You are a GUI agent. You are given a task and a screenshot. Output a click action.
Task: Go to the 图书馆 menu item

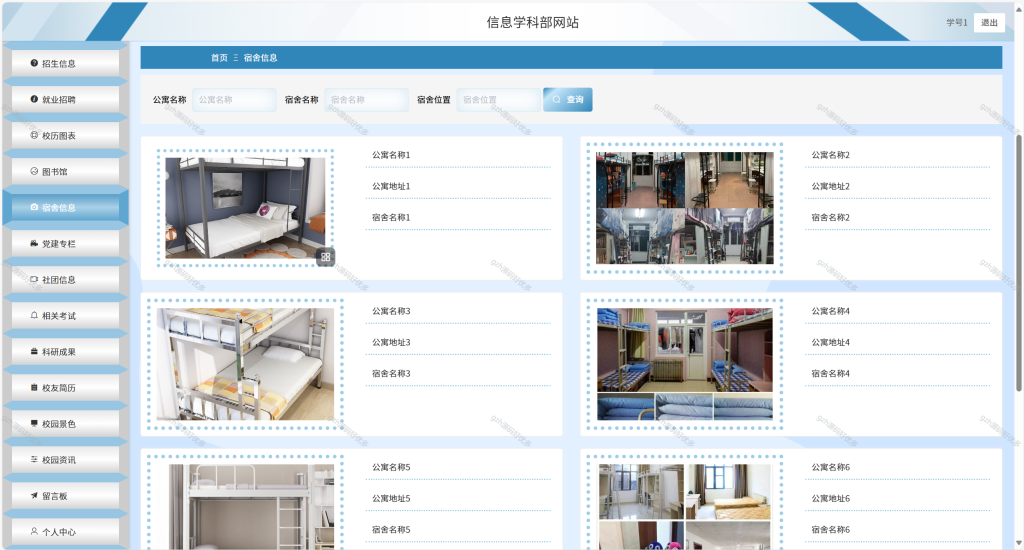coord(65,171)
